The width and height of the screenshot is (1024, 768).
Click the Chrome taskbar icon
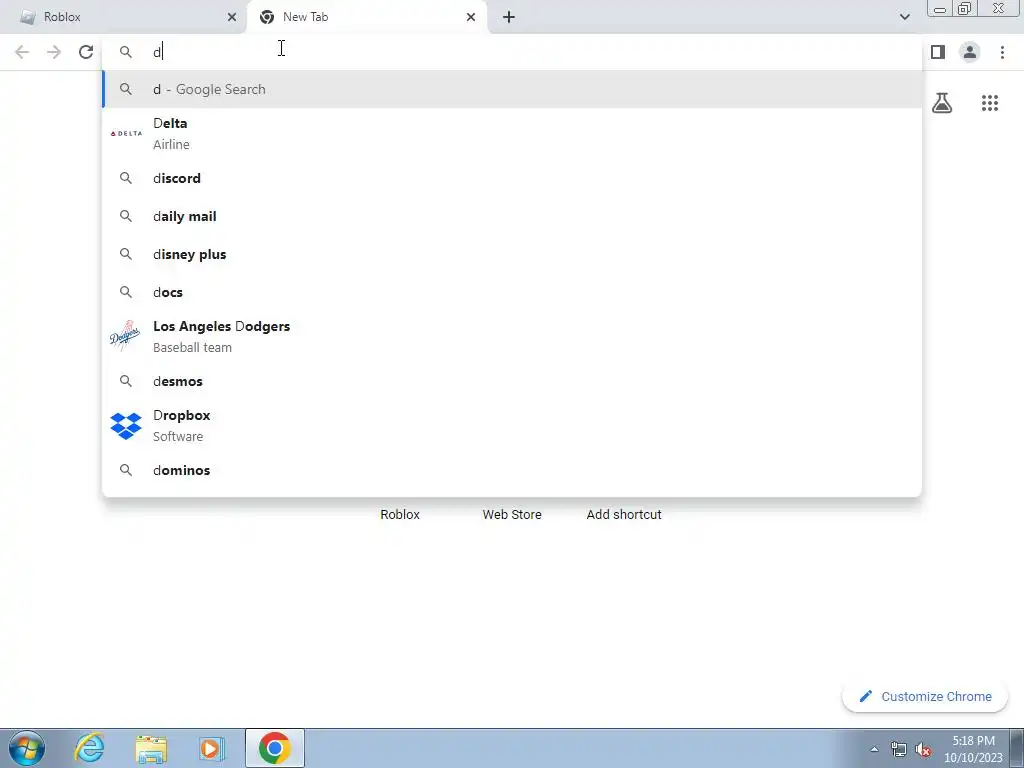(x=275, y=748)
